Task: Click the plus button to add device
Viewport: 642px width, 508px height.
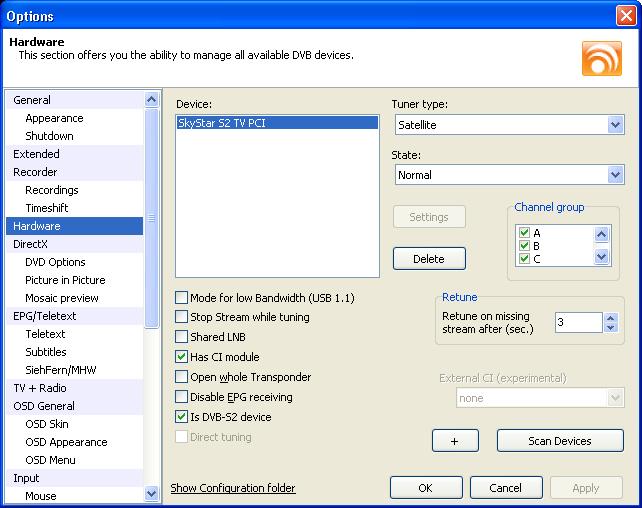Action: tap(455, 441)
